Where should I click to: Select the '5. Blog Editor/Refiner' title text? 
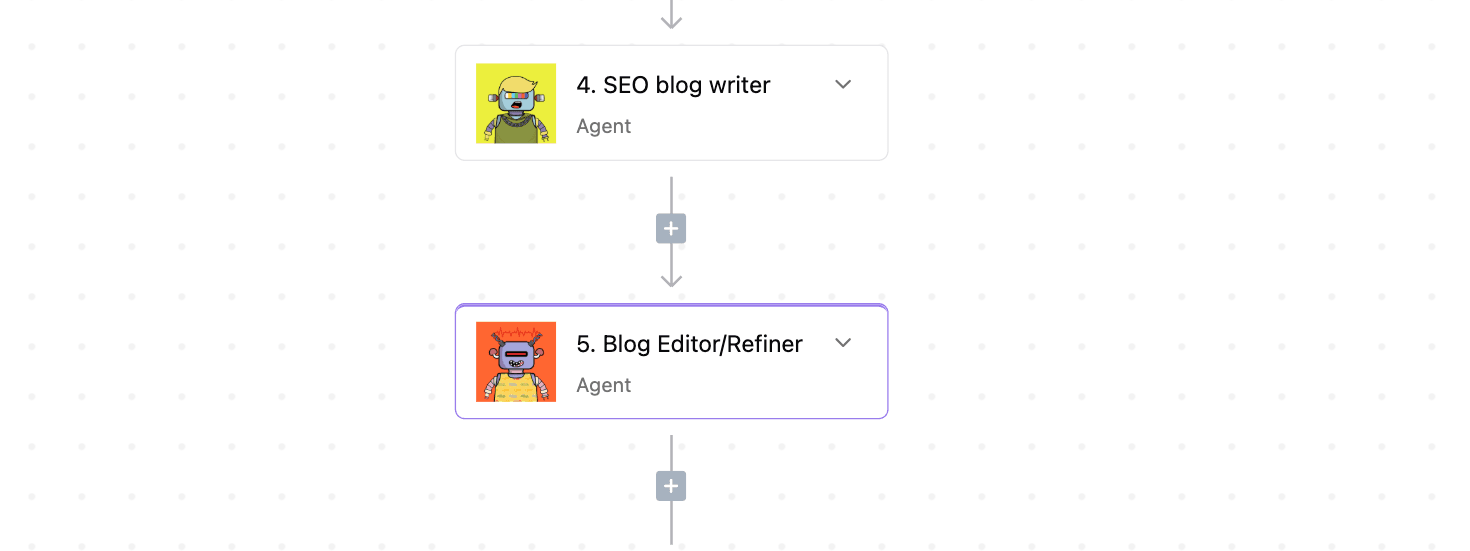click(689, 344)
